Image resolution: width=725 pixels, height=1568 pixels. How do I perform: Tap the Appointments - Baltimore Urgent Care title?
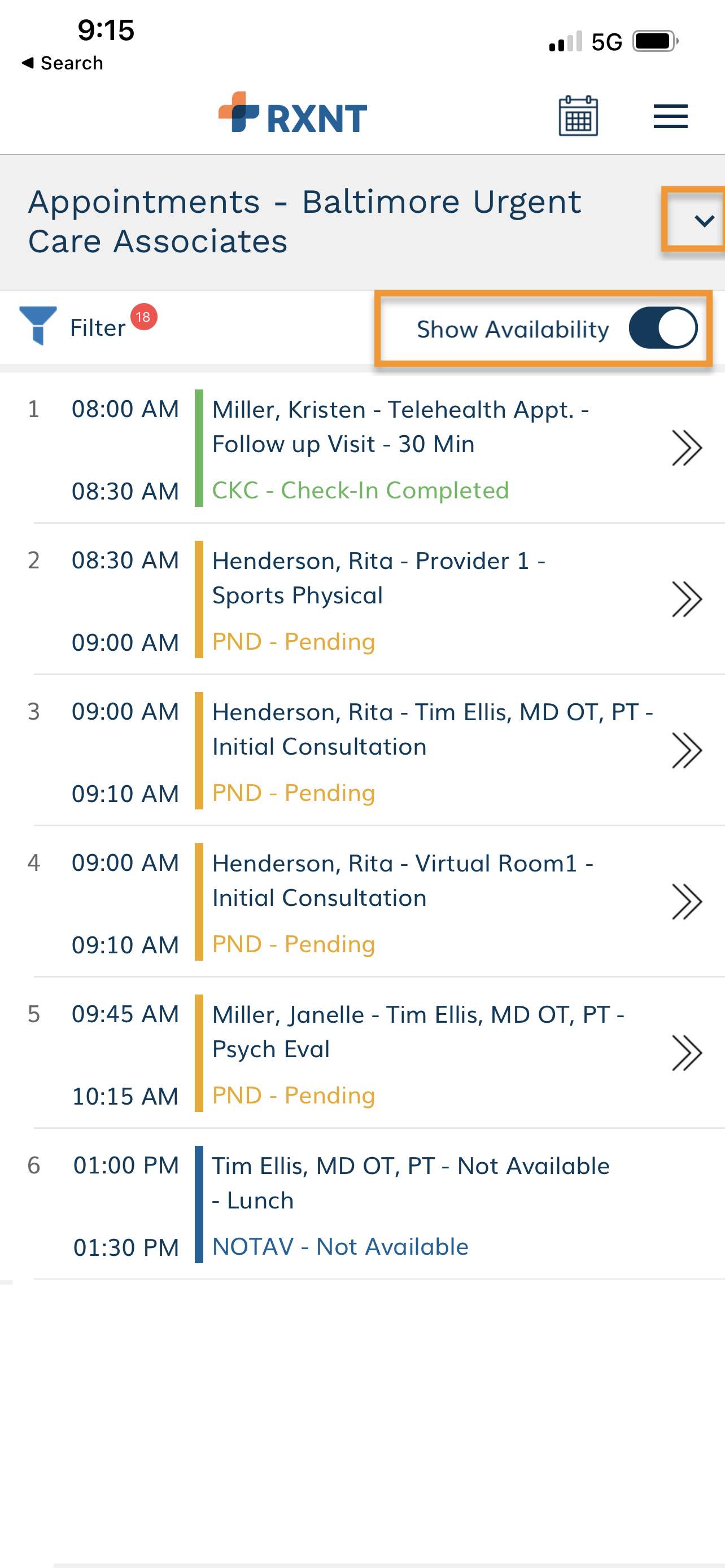[x=304, y=222]
